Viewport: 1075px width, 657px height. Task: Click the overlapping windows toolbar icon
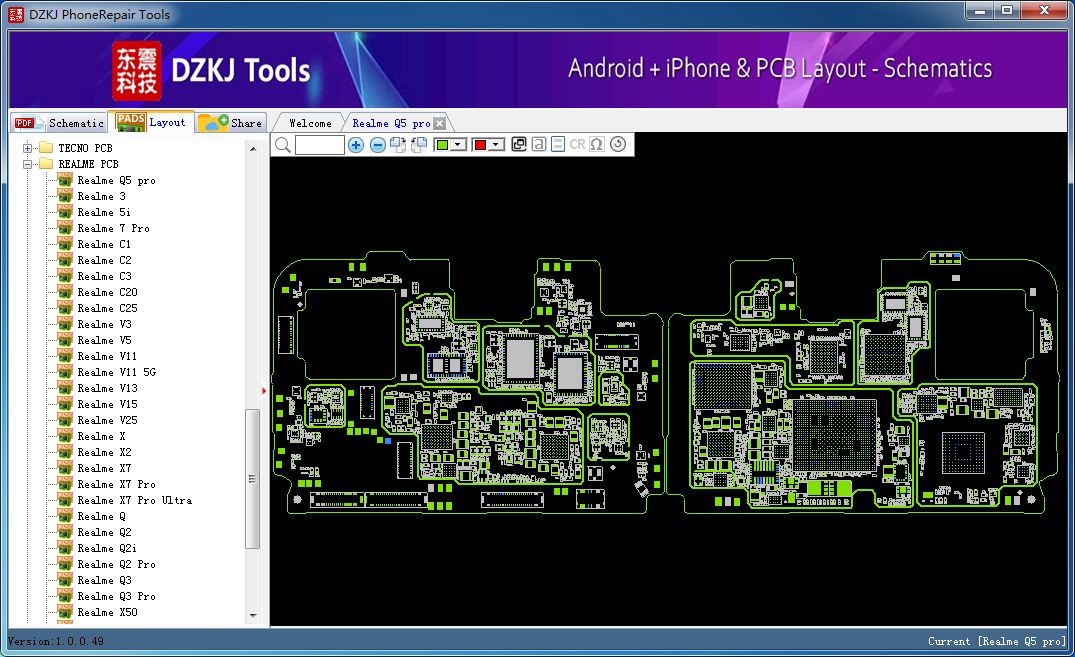tap(519, 145)
